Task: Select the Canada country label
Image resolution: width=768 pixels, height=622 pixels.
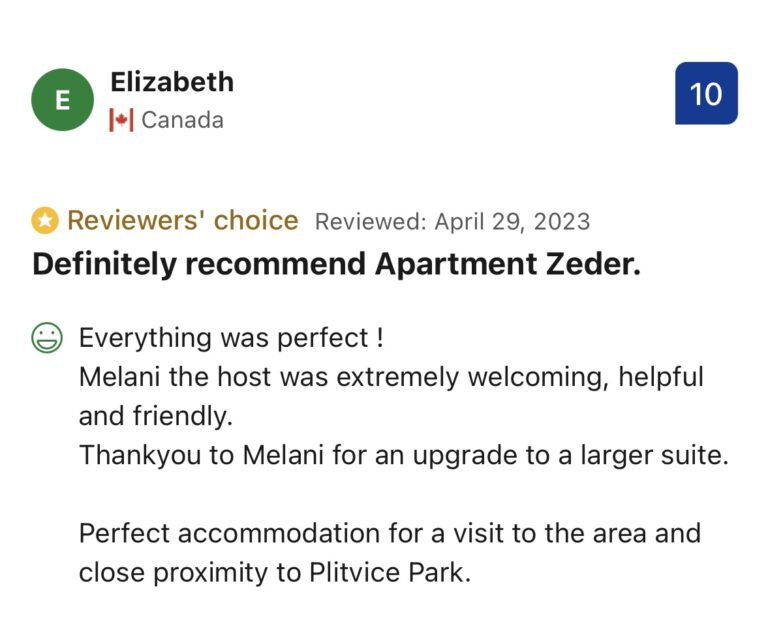Action: point(182,121)
